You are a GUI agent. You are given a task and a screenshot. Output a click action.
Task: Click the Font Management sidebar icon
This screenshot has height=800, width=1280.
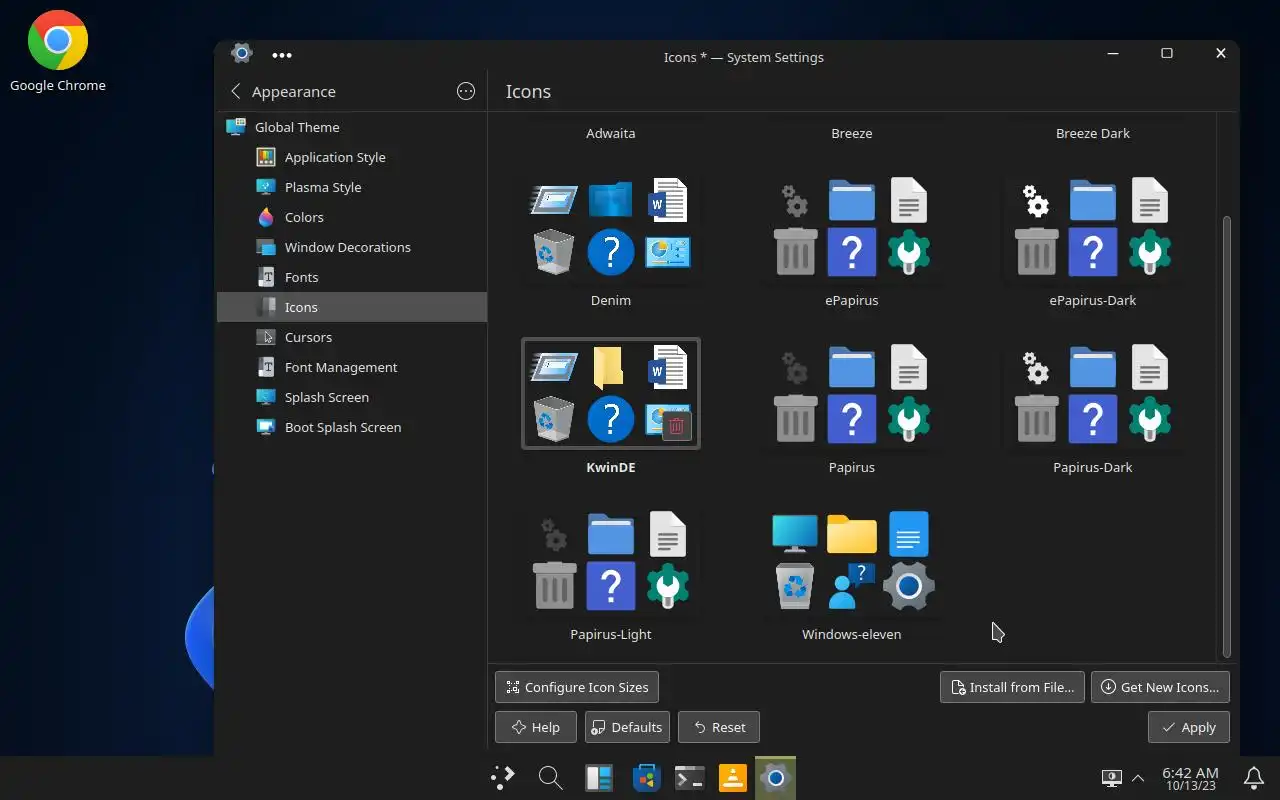(265, 367)
